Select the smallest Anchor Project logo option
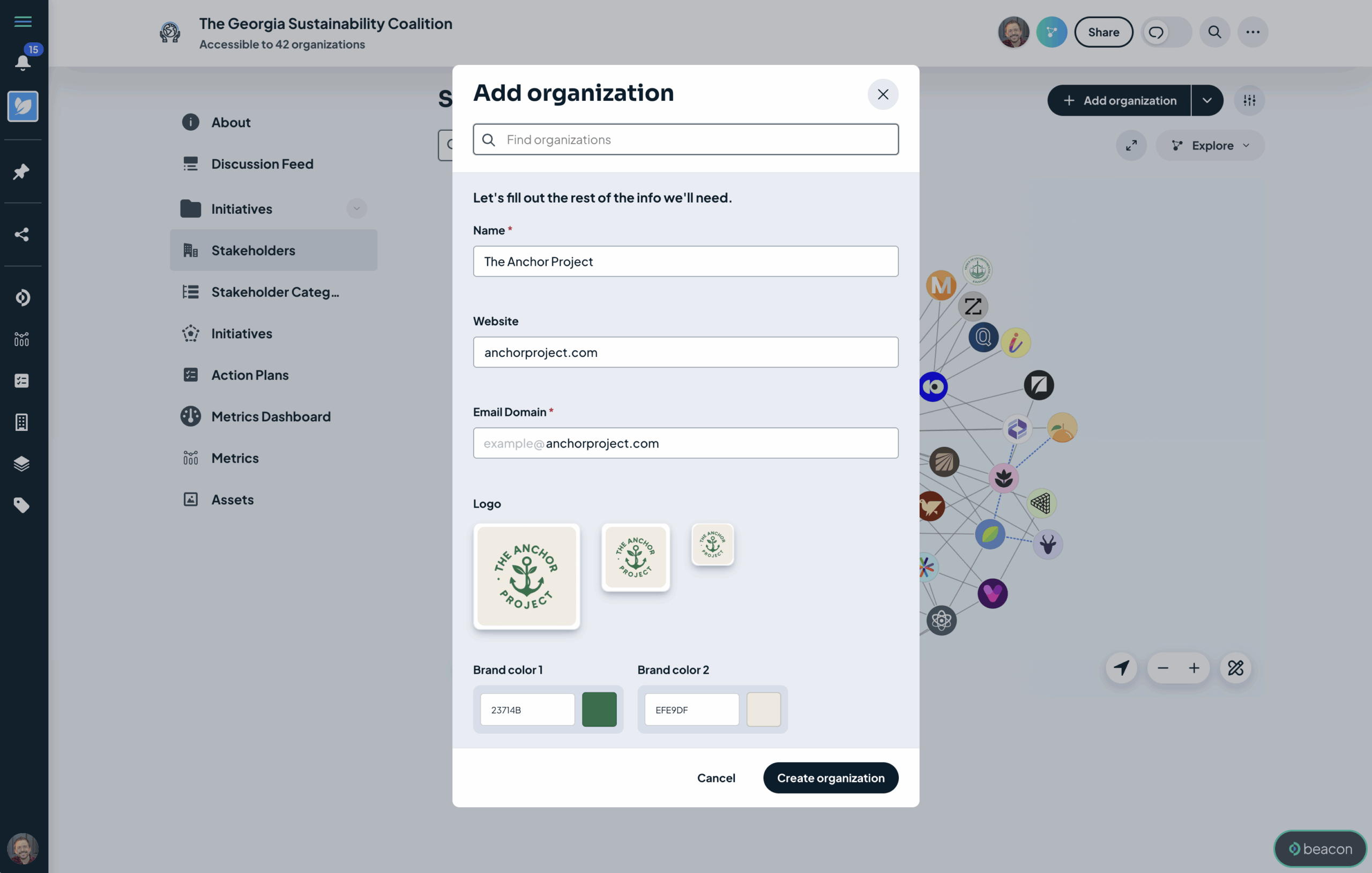Screen dimensions: 1372x873 [x=712, y=544]
